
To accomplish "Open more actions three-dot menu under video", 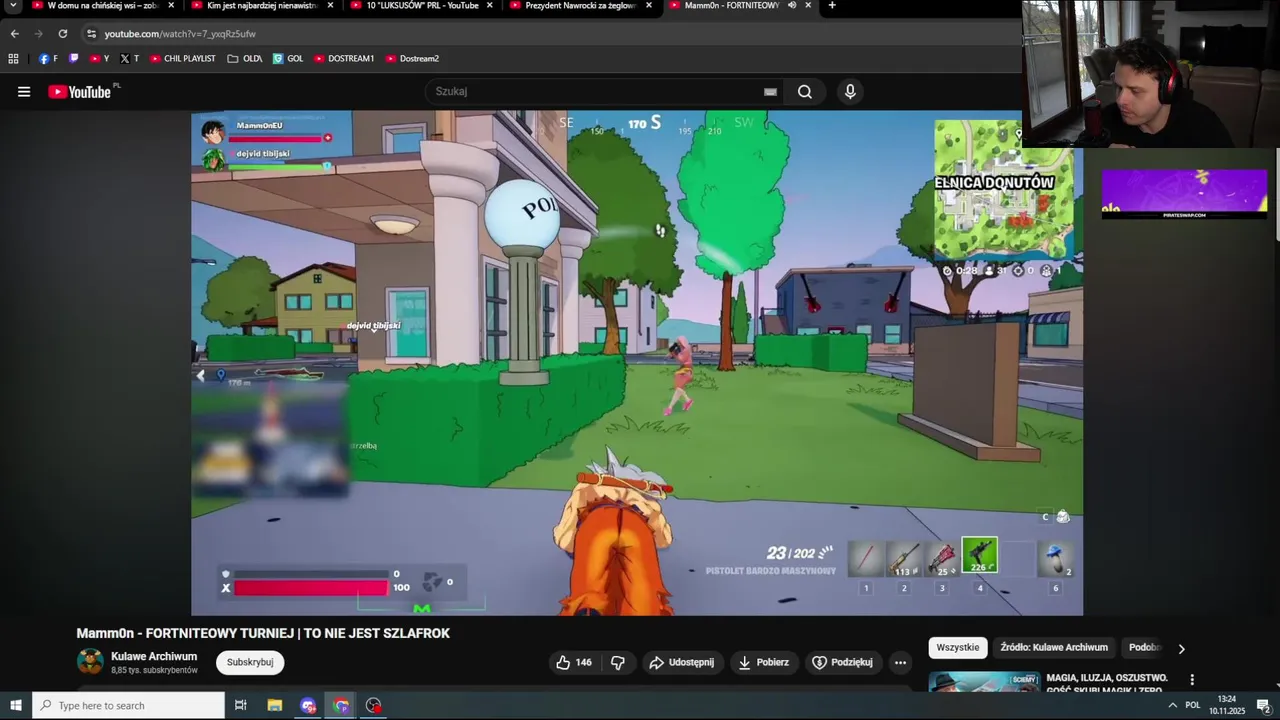I will pos(900,662).
